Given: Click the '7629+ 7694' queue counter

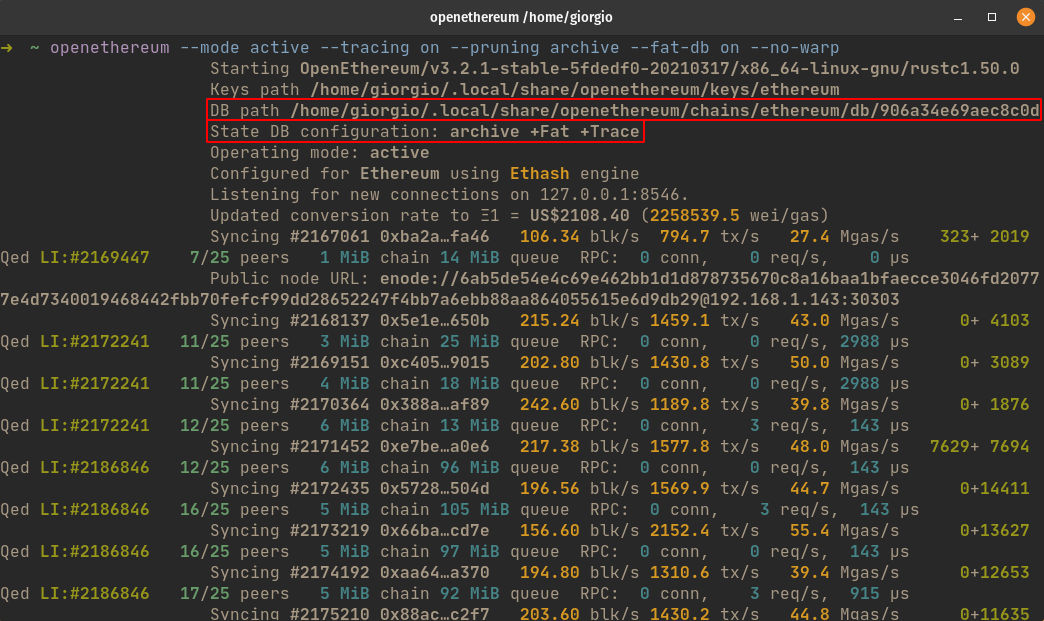Looking at the screenshot, I should pyautogui.click(x=979, y=446).
